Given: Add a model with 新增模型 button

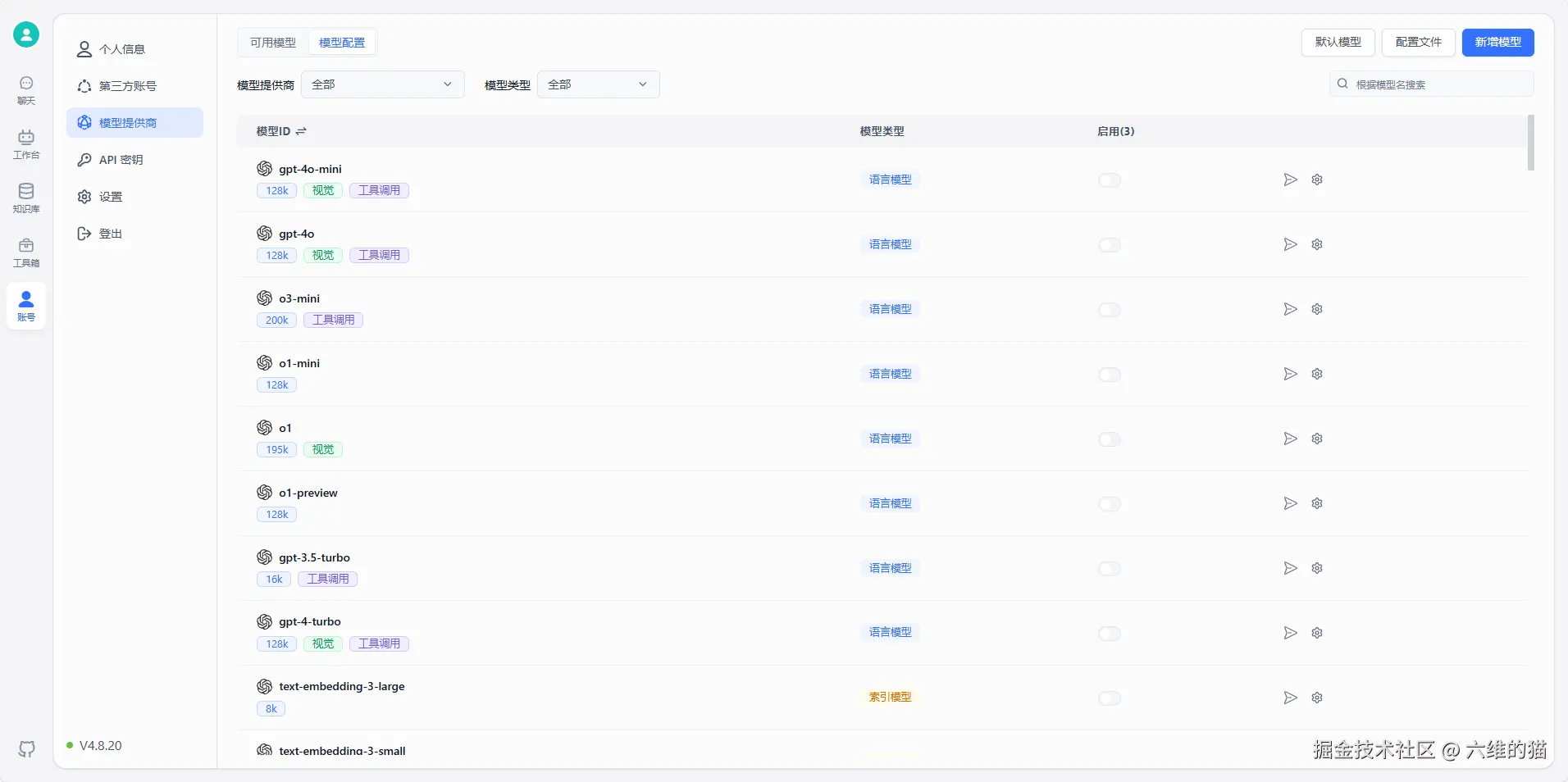Looking at the screenshot, I should point(1497,43).
